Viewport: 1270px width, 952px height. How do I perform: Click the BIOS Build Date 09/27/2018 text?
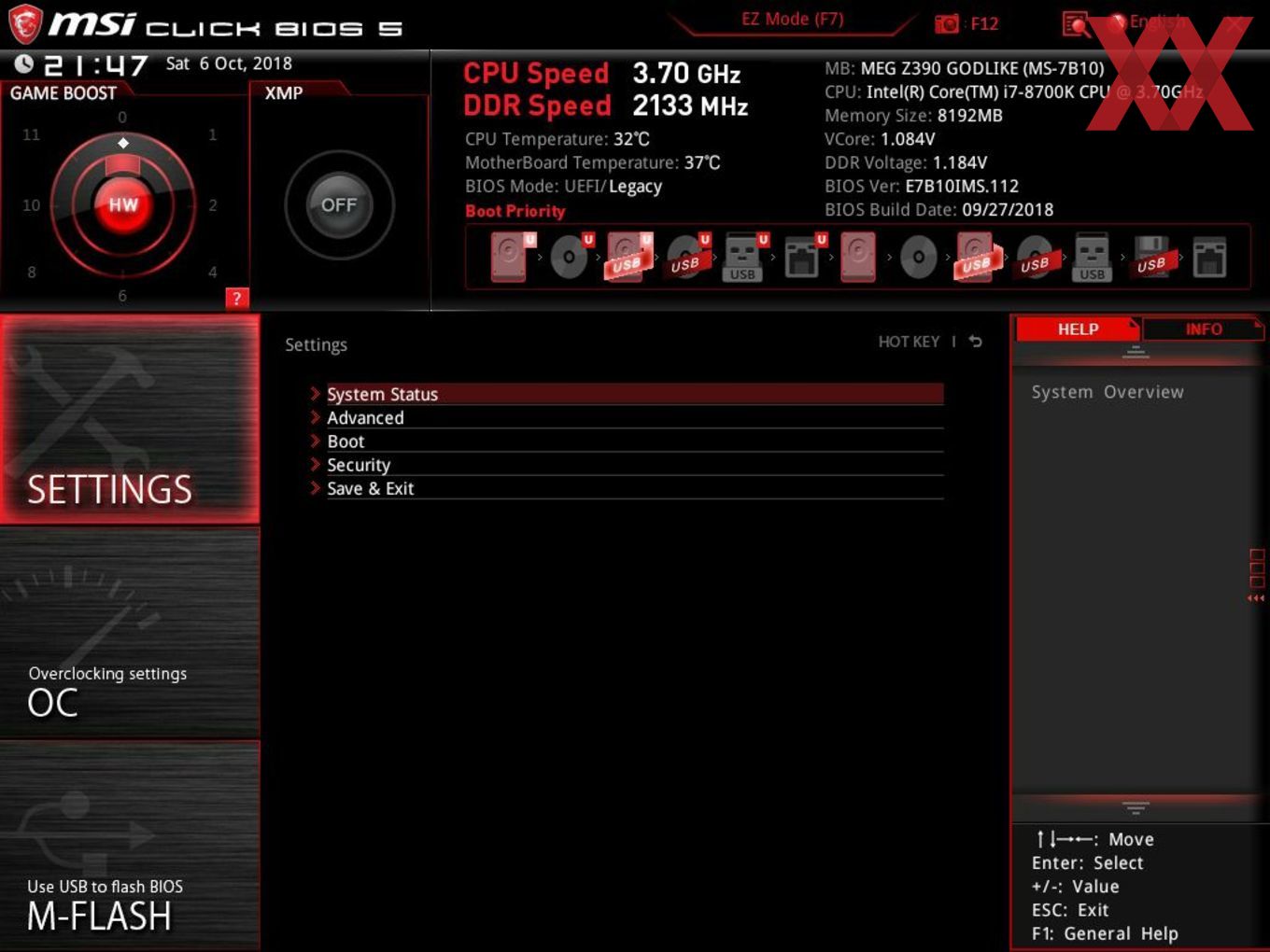(938, 209)
